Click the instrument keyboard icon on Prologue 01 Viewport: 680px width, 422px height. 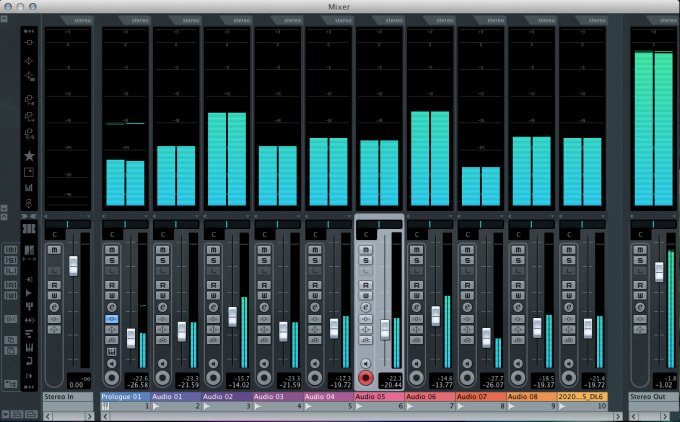[x=111, y=351]
